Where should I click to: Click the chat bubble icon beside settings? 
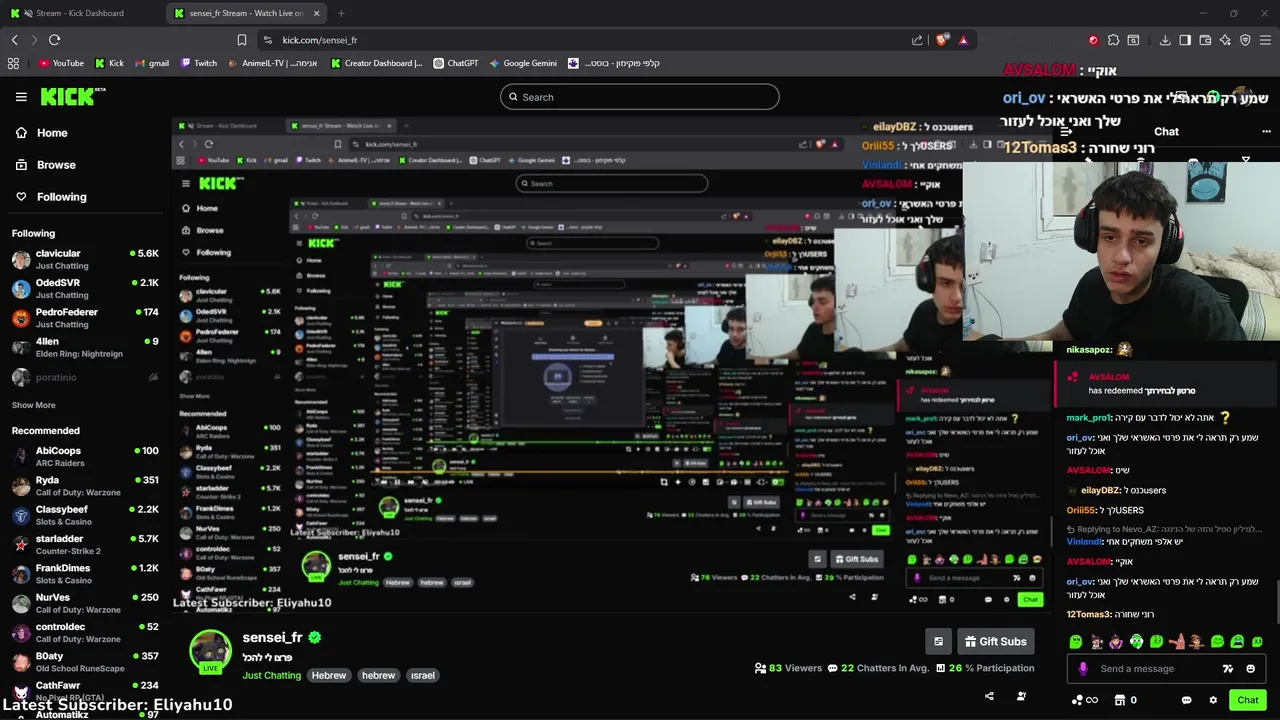pos(1187,700)
